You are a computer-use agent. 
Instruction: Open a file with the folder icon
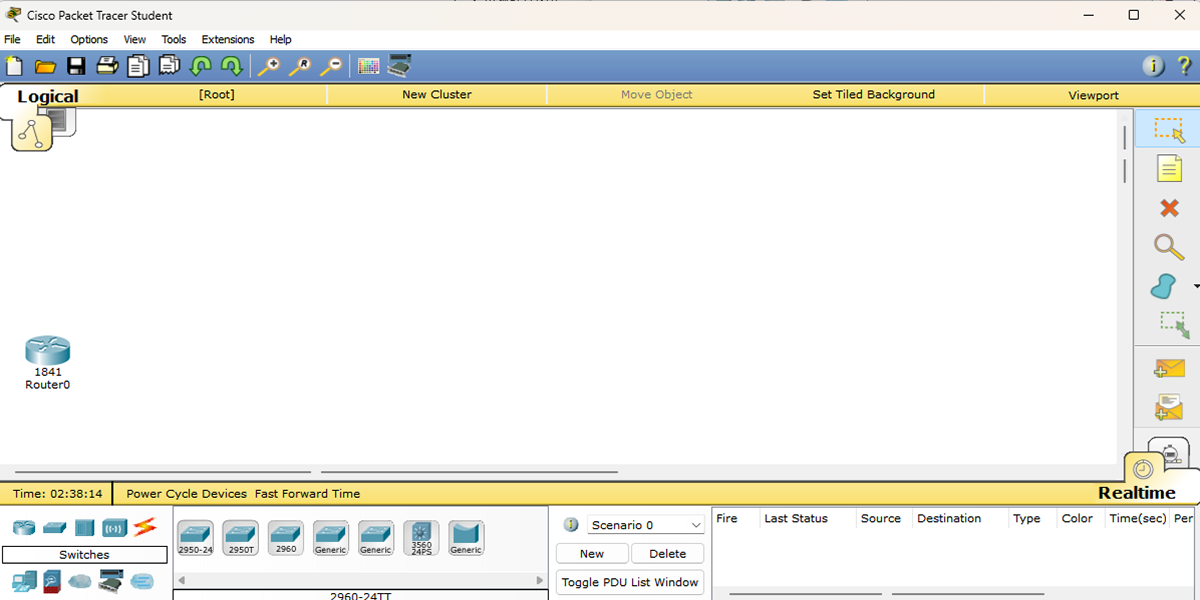tap(45, 66)
